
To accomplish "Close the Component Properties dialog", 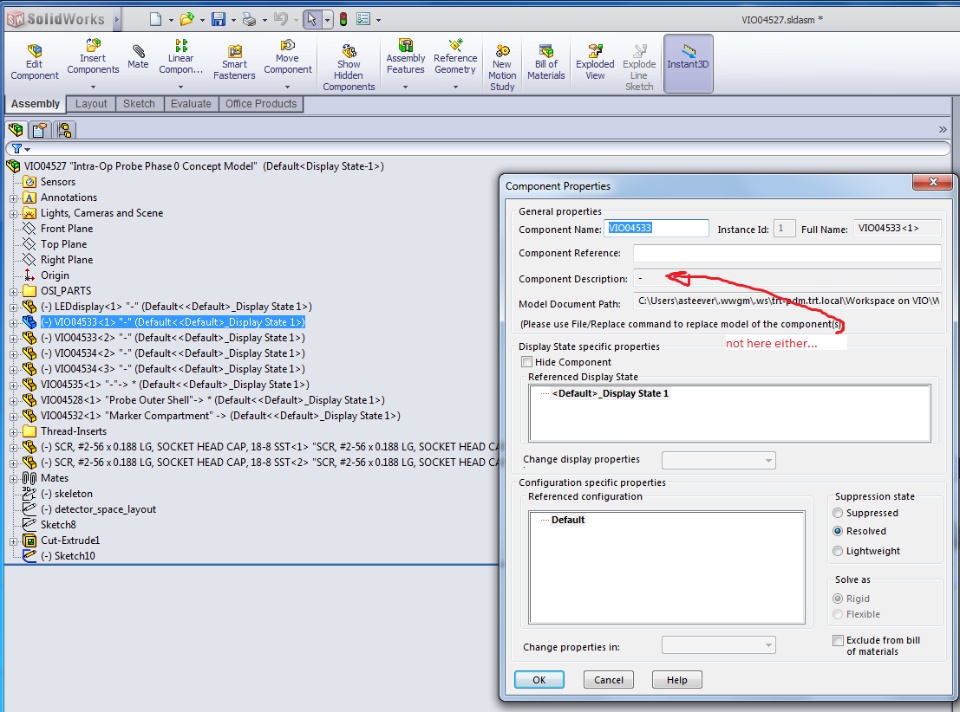I will [932, 182].
